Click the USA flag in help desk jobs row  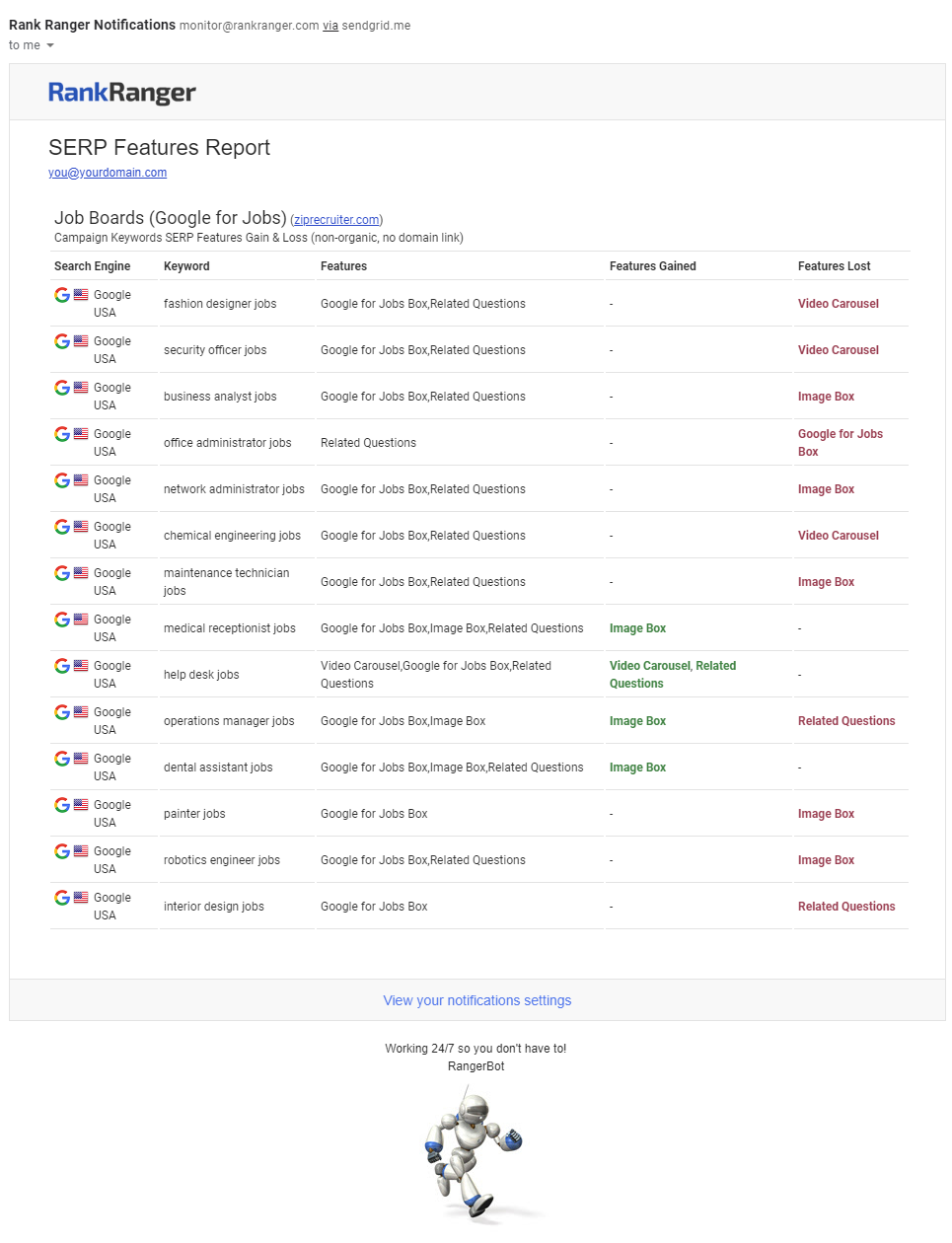tap(81, 666)
